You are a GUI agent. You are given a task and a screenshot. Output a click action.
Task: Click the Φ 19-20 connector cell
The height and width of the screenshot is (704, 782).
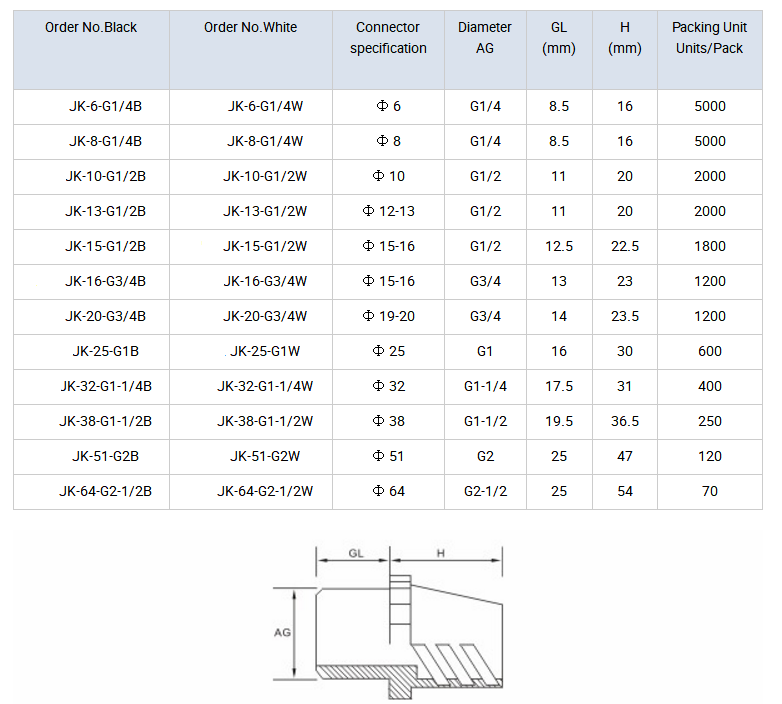[x=388, y=316]
